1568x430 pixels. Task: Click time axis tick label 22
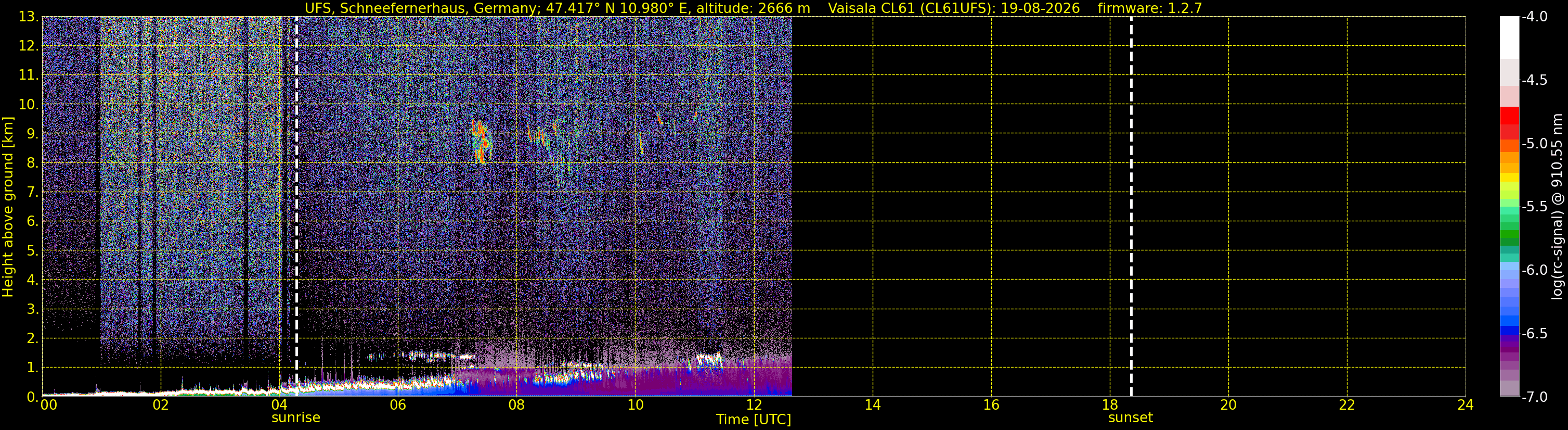(1347, 405)
